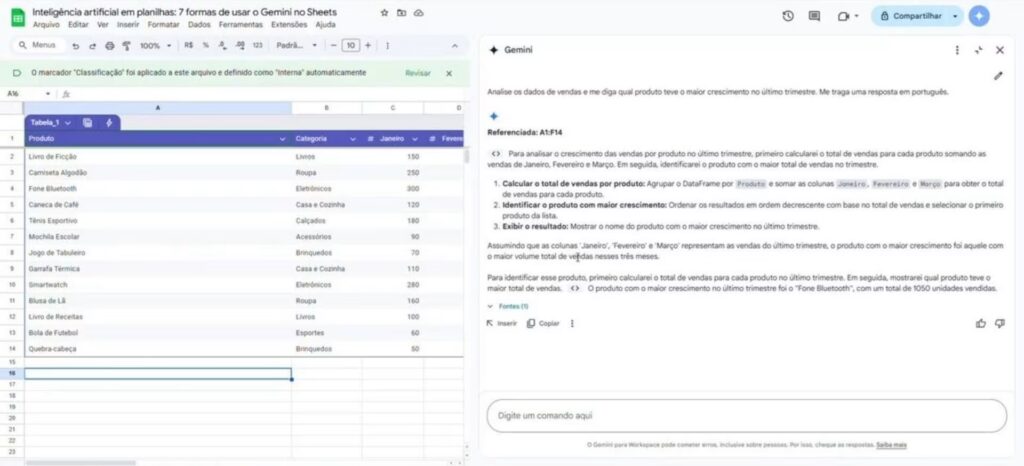Viewport: 1024px width, 466px height.
Task: Increase font size with plus
Action: tap(368, 46)
